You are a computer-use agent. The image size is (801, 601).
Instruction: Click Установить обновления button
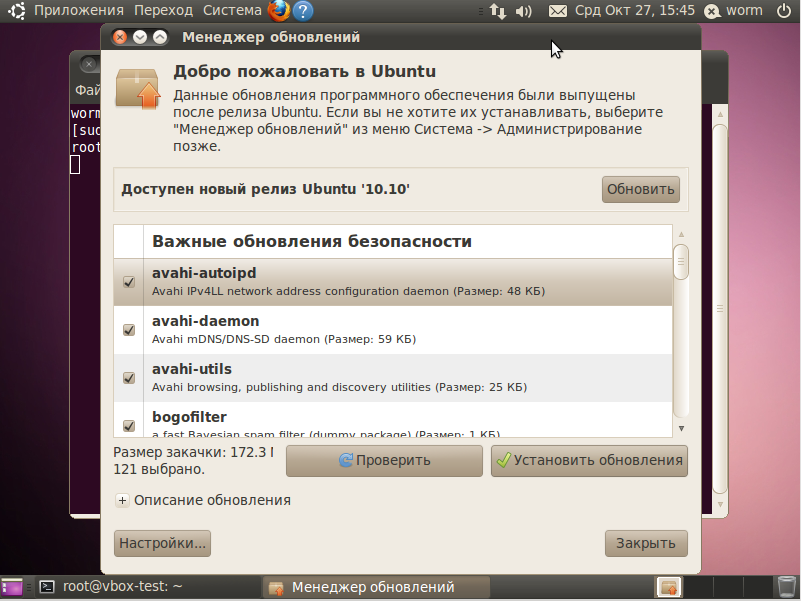point(589,460)
